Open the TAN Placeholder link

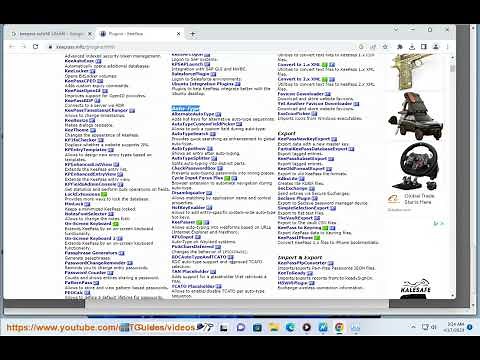tap(190, 271)
